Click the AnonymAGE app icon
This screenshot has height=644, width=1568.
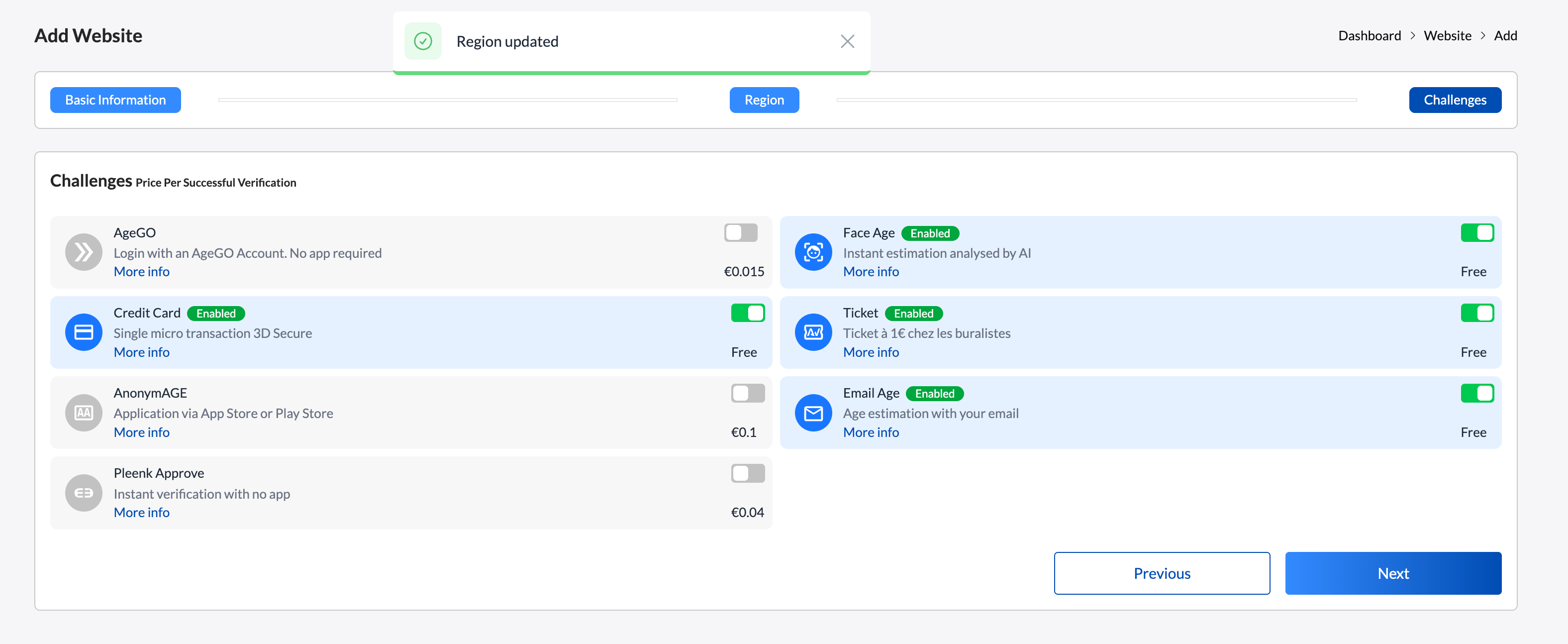(x=84, y=413)
